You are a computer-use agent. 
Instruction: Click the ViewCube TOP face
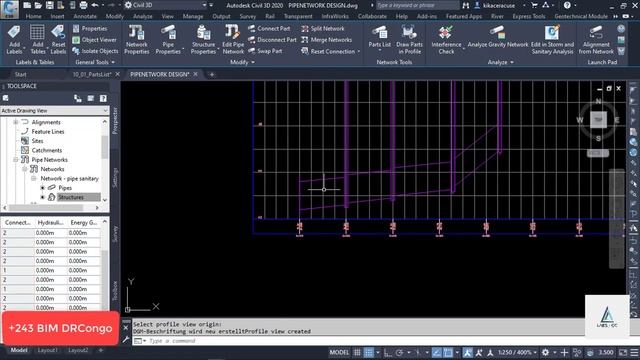click(598, 120)
